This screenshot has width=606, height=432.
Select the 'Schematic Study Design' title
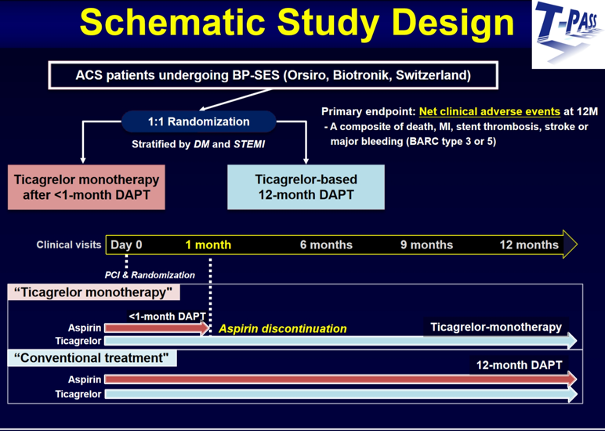click(297, 22)
